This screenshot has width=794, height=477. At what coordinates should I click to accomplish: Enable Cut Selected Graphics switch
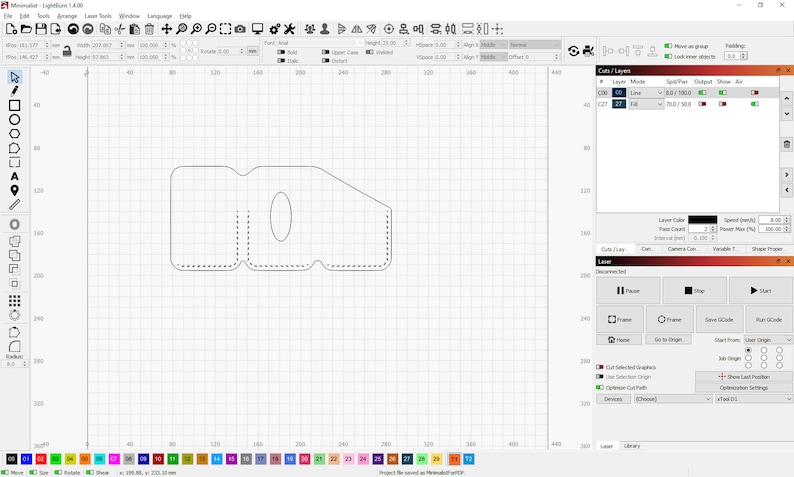(600, 367)
